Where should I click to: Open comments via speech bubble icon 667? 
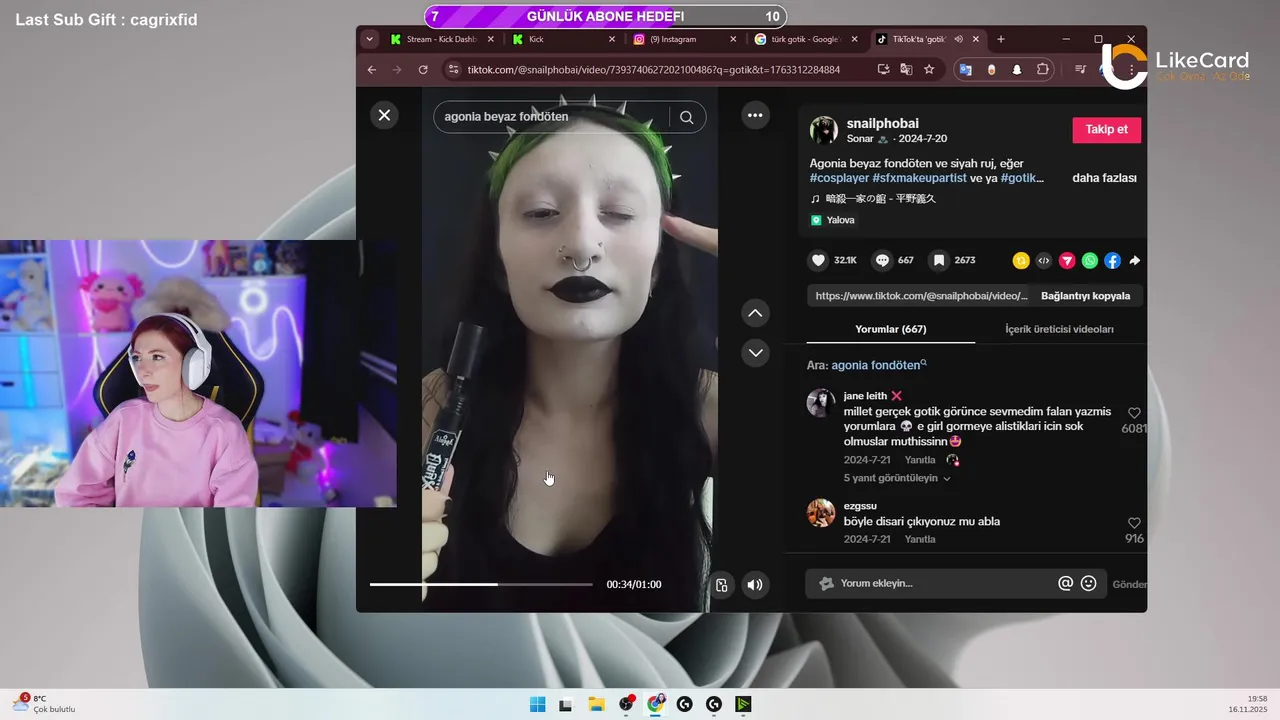pyautogui.click(x=882, y=260)
